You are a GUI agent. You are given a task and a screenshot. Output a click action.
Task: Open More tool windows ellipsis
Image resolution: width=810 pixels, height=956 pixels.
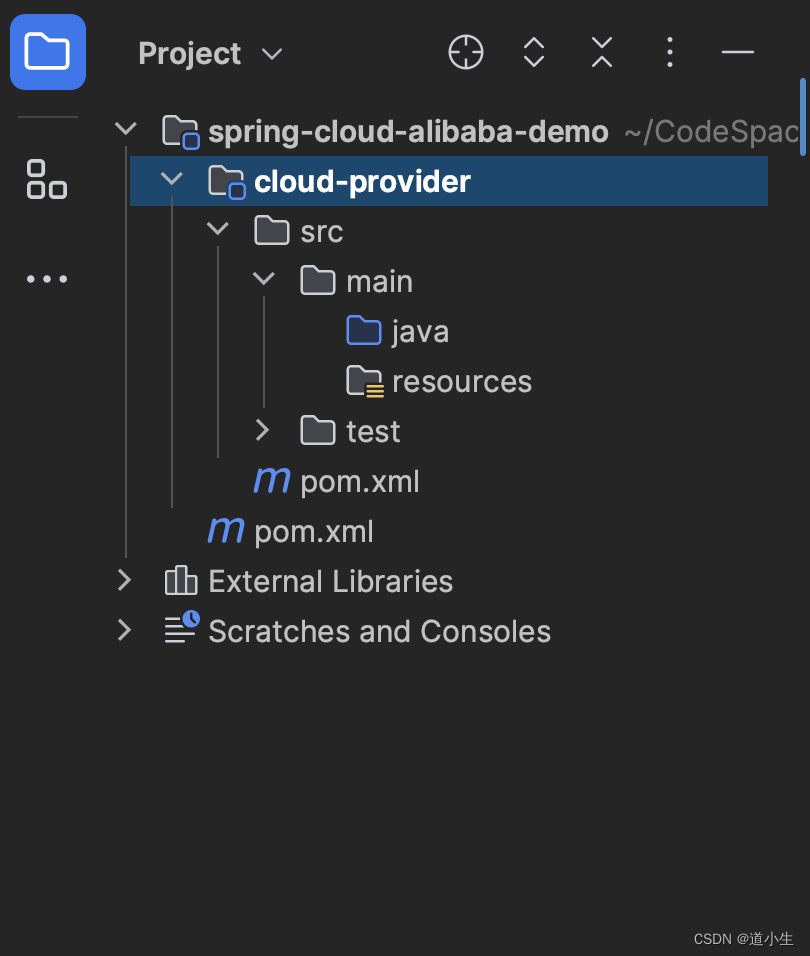click(47, 279)
